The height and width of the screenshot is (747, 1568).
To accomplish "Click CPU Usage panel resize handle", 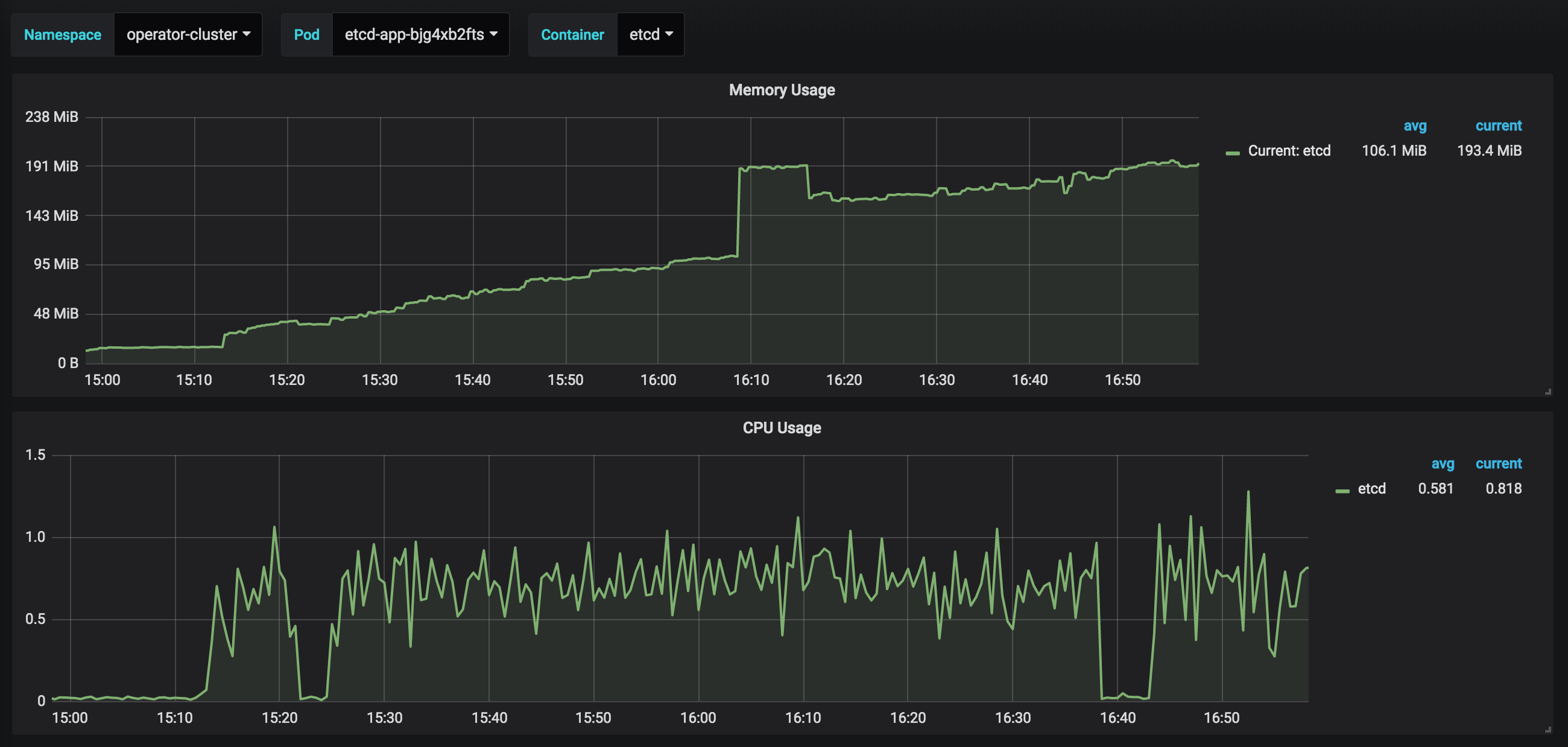I will click(1548, 729).
